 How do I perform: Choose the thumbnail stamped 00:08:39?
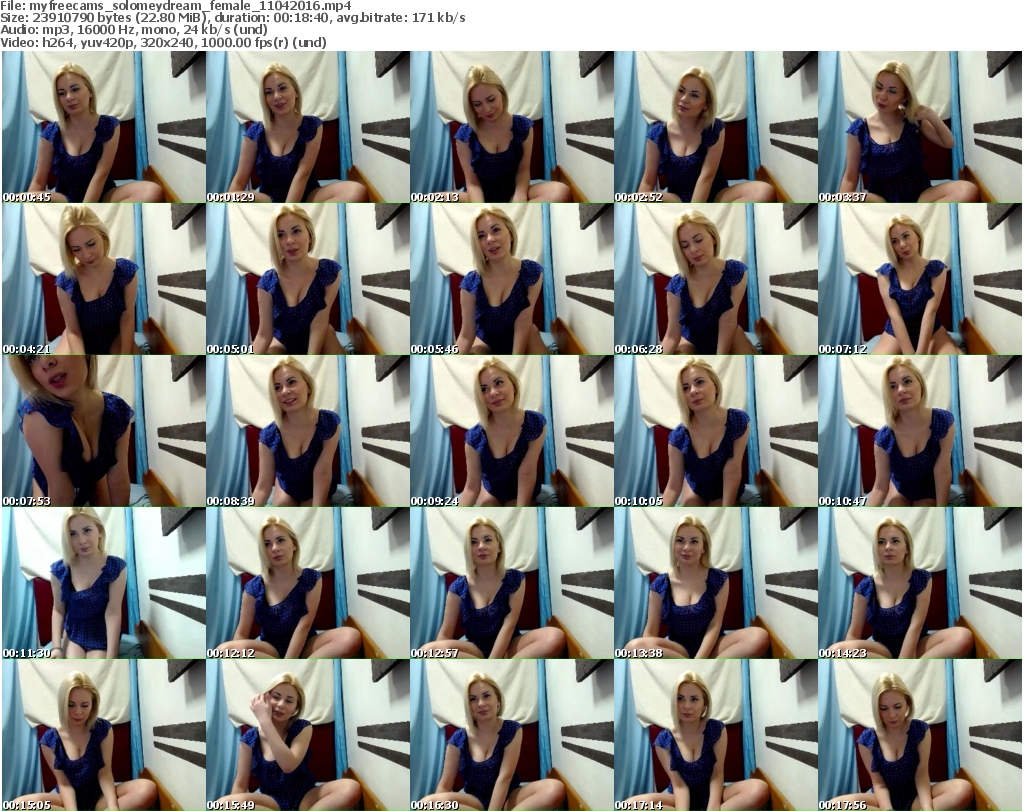tap(308, 431)
